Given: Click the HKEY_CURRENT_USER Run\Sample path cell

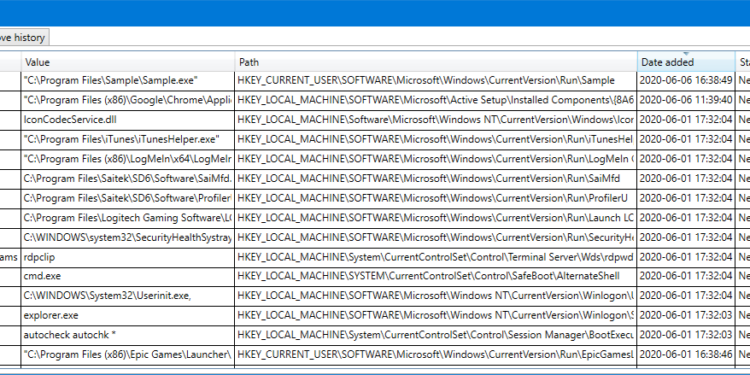Looking at the screenshot, I should click(436, 80).
